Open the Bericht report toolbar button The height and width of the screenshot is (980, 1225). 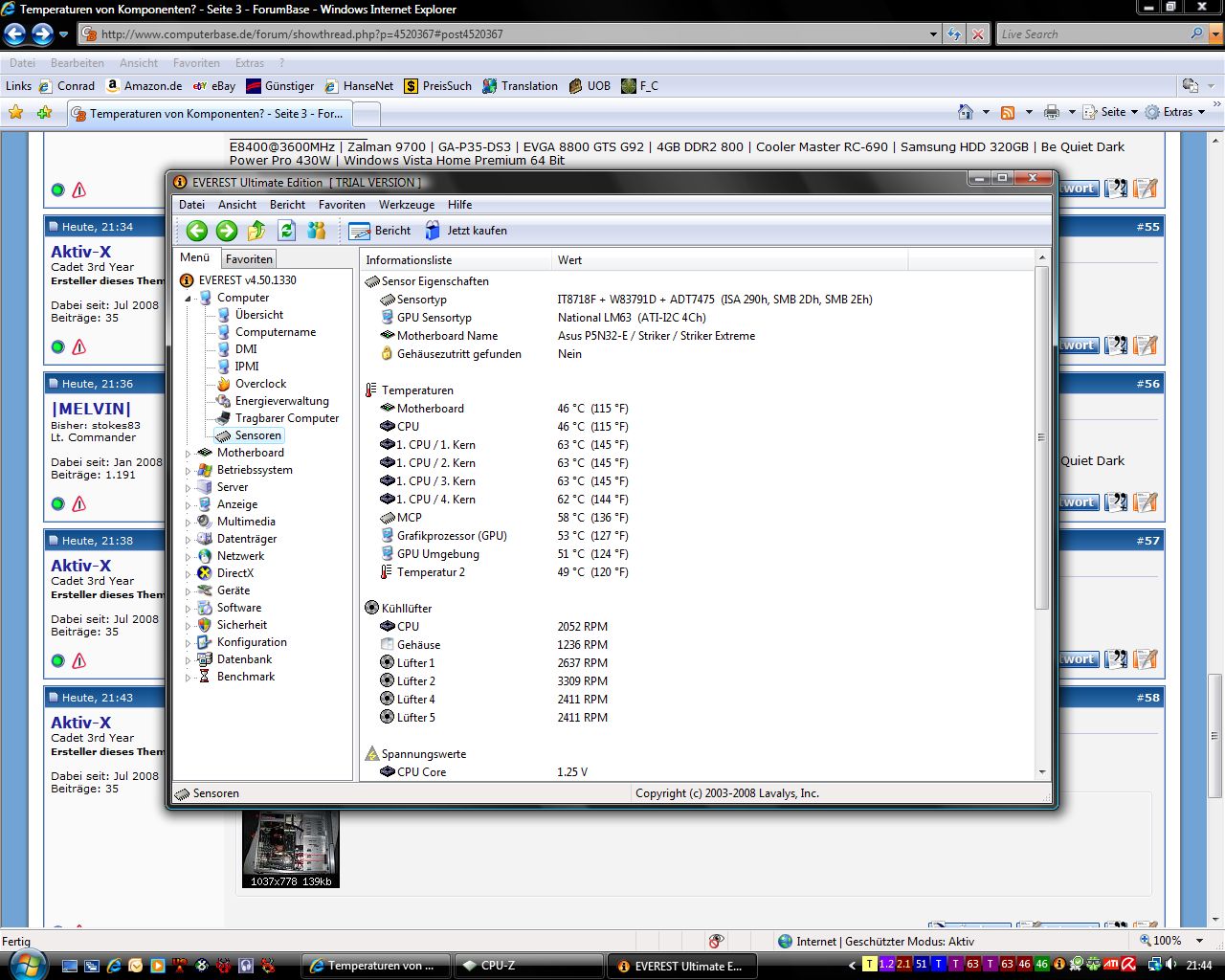[380, 231]
